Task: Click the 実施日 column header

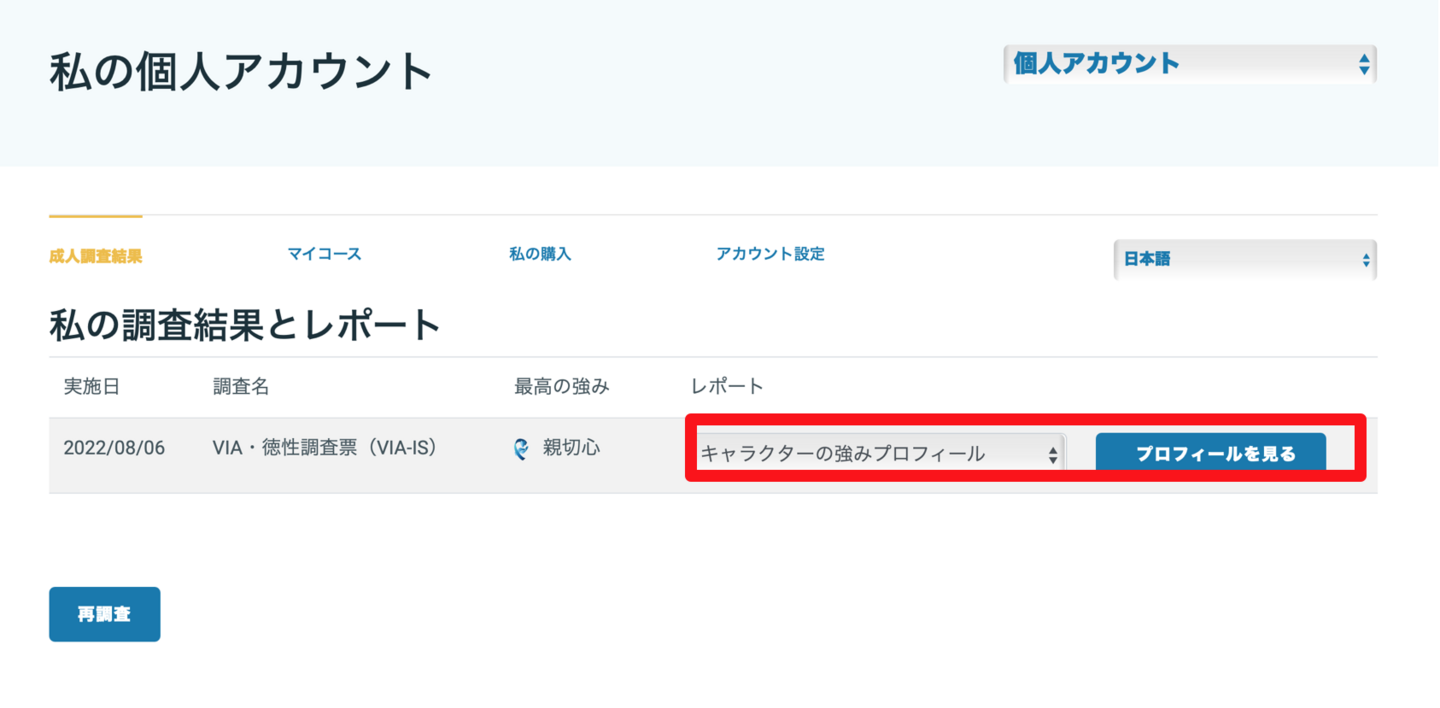Action: [x=92, y=387]
